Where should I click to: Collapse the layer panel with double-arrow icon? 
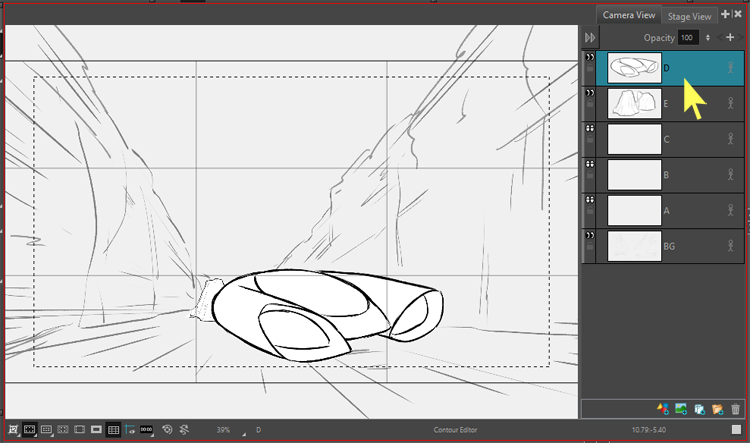coord(590,37)
